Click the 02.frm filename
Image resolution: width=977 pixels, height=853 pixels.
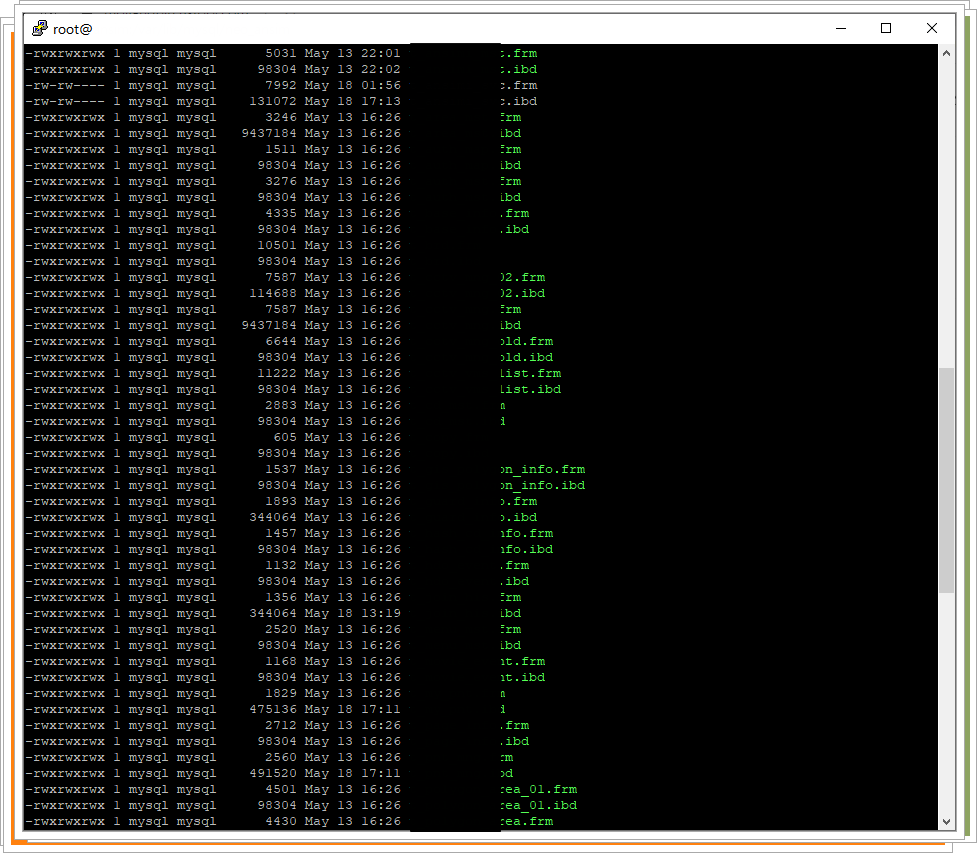coord(523,277)
